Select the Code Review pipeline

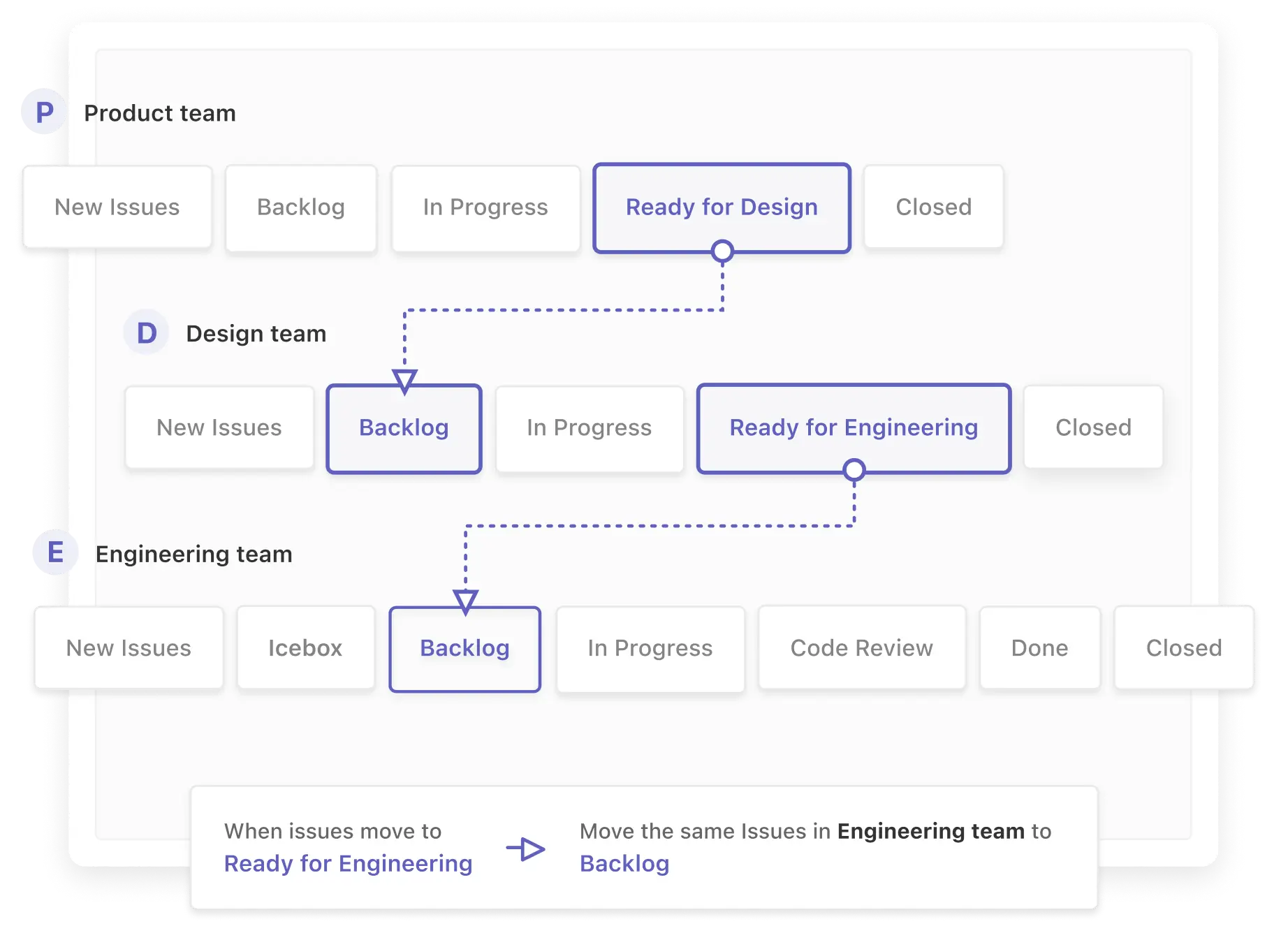(x=862, y=648)
